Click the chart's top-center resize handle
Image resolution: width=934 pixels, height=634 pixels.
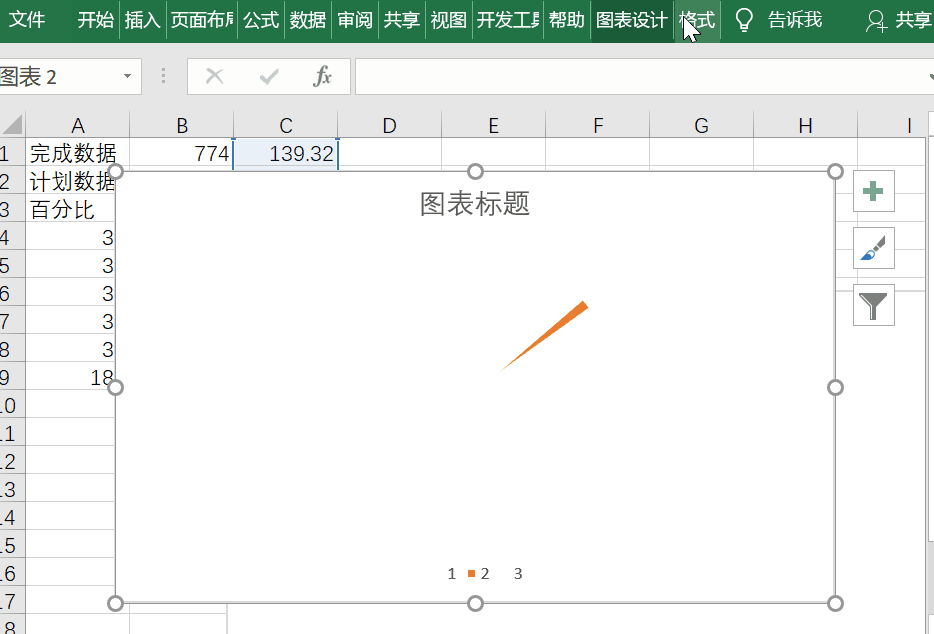[475, 172]
